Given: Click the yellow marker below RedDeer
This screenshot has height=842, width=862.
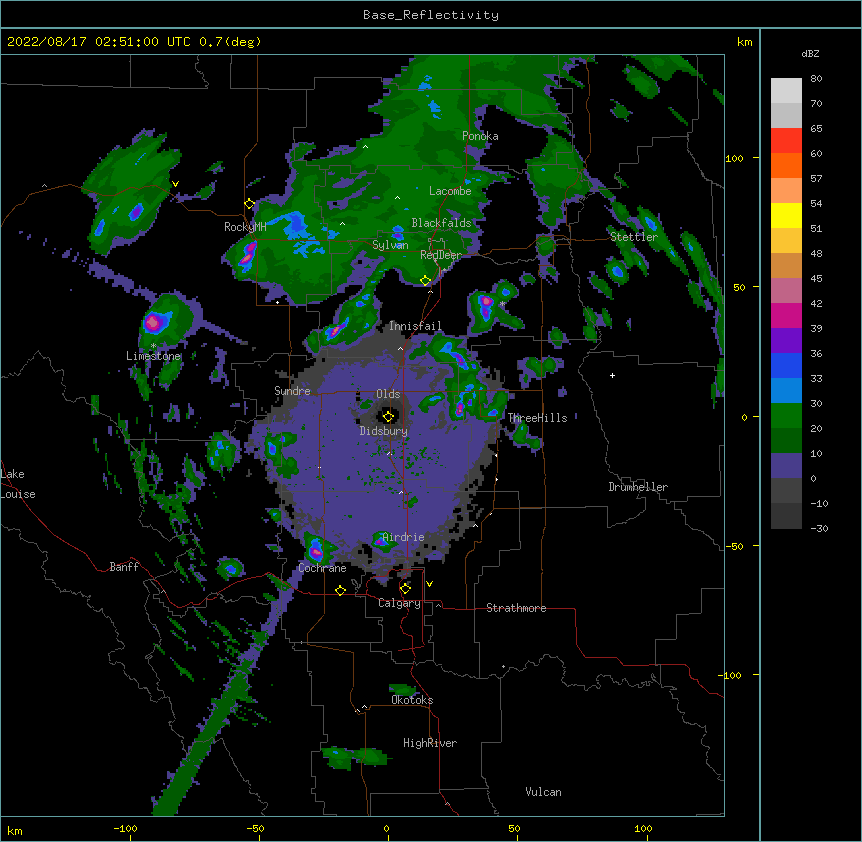Looking at the screenshot, I should [x=425, y=281].
